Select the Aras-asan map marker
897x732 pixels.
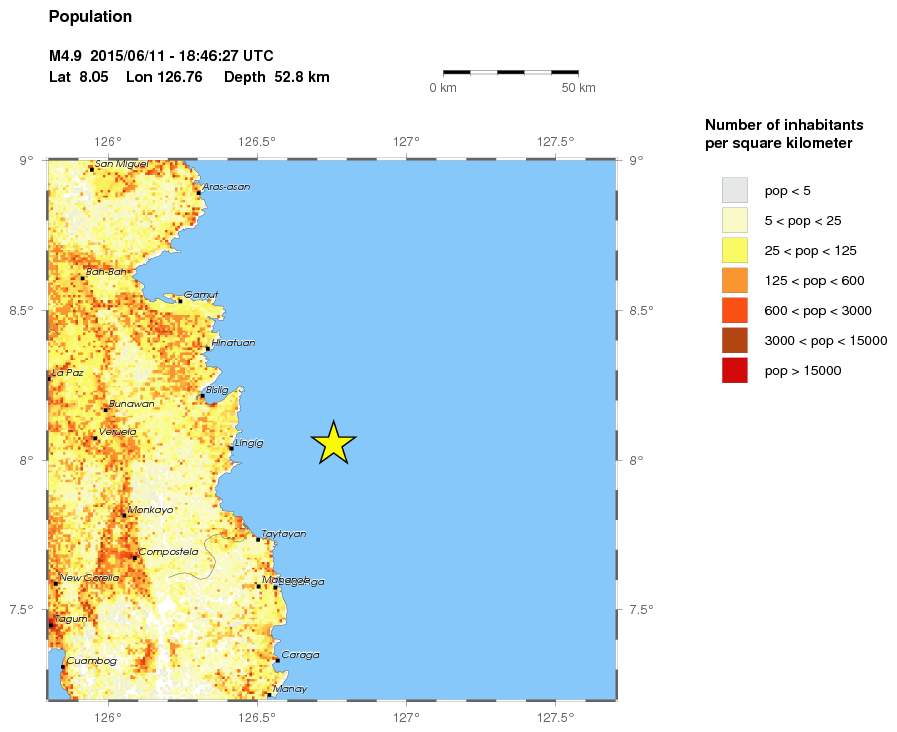click(199, 192)
